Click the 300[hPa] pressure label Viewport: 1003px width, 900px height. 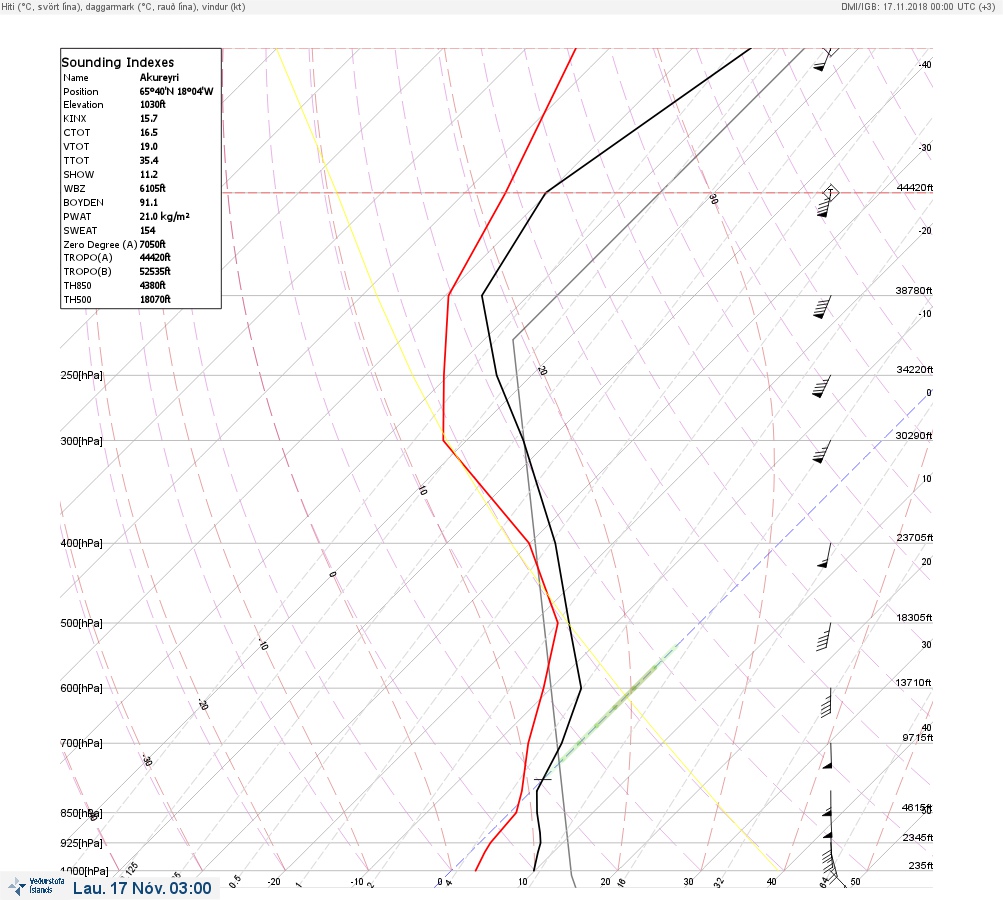coord(81,441)
